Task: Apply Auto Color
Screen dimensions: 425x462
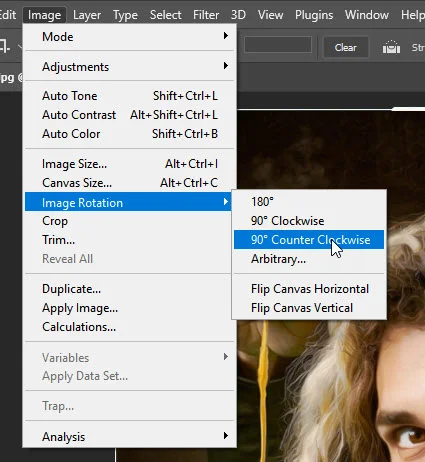Action: [129, 134]
